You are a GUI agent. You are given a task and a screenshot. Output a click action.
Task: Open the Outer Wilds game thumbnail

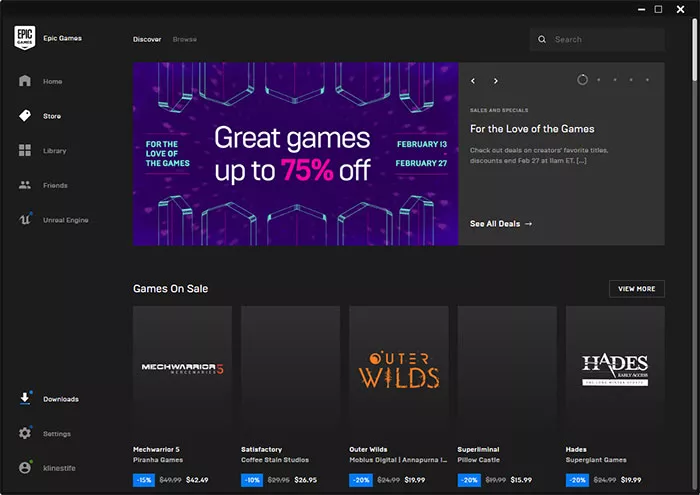398,368
